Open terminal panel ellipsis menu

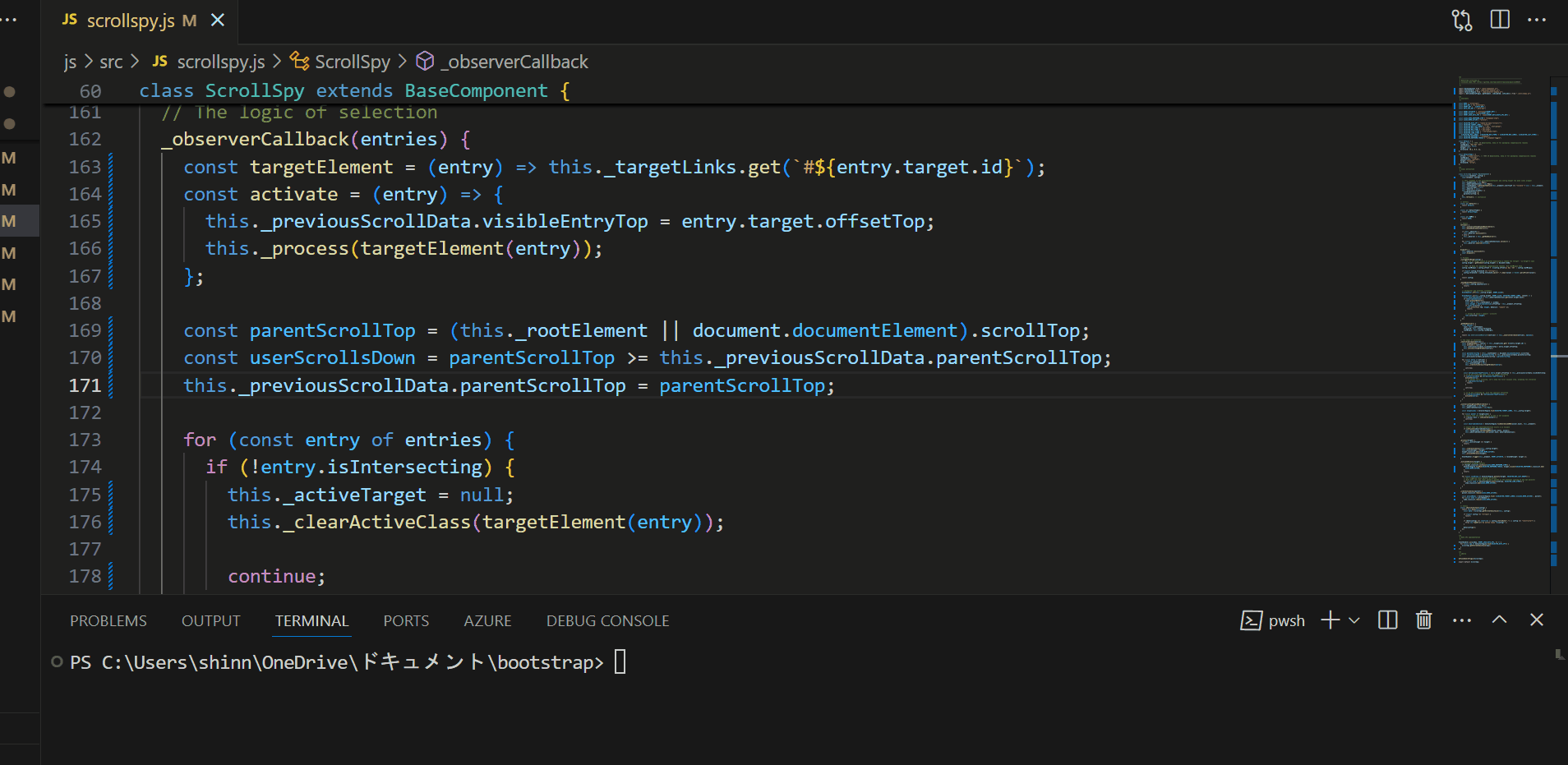click(x=1461, y=620)
